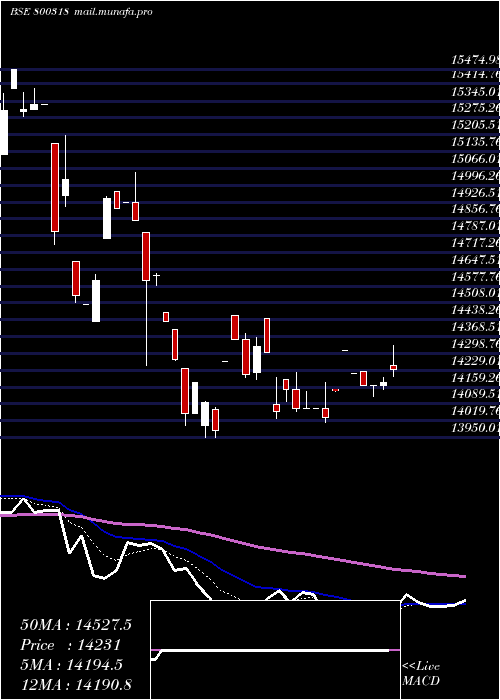Viewport: 500px width, 700px height.
Task: Click the 14647.51 price level label
Action: click(x=475, y=260)
